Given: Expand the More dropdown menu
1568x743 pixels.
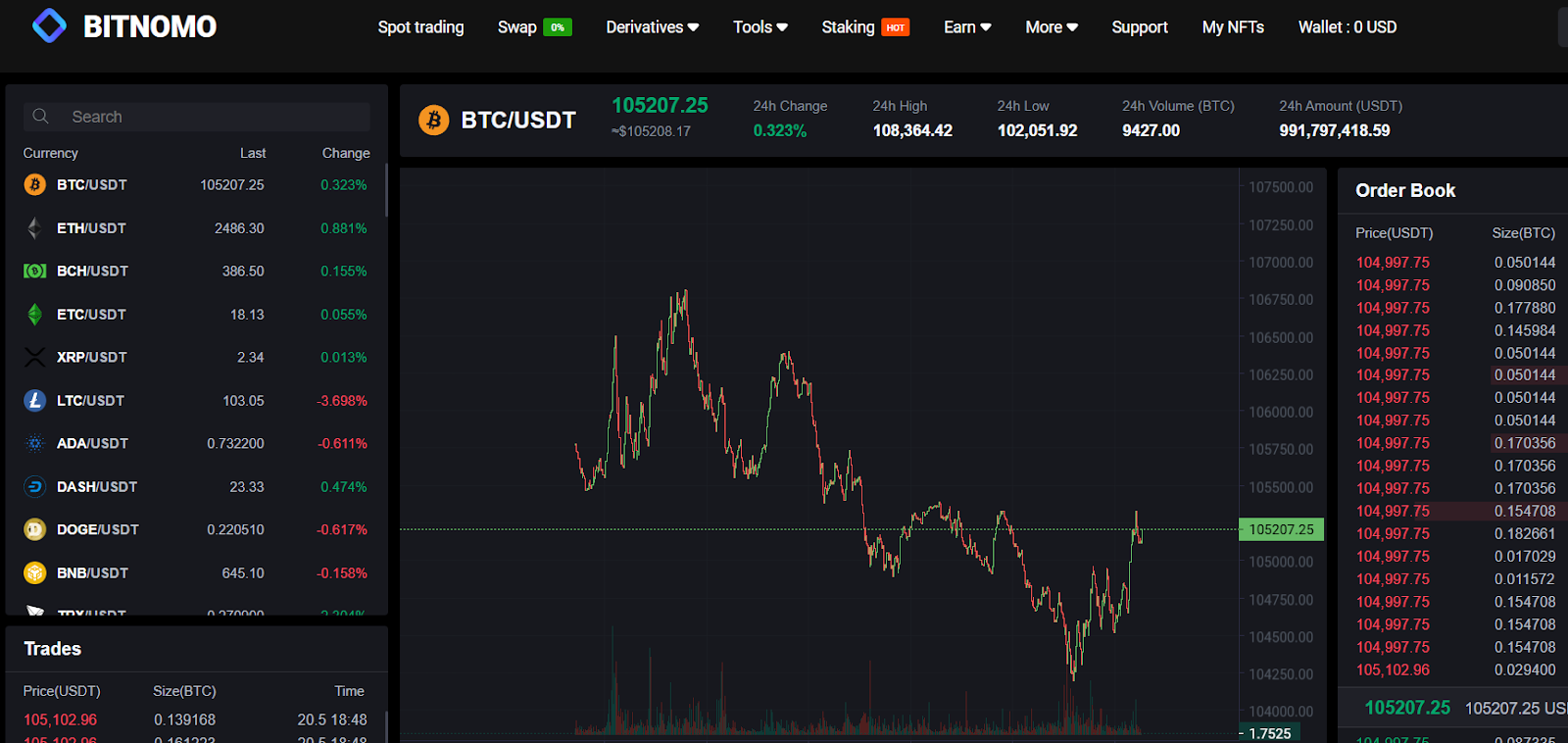Looking at the screenshot, I should (1052, 27).
